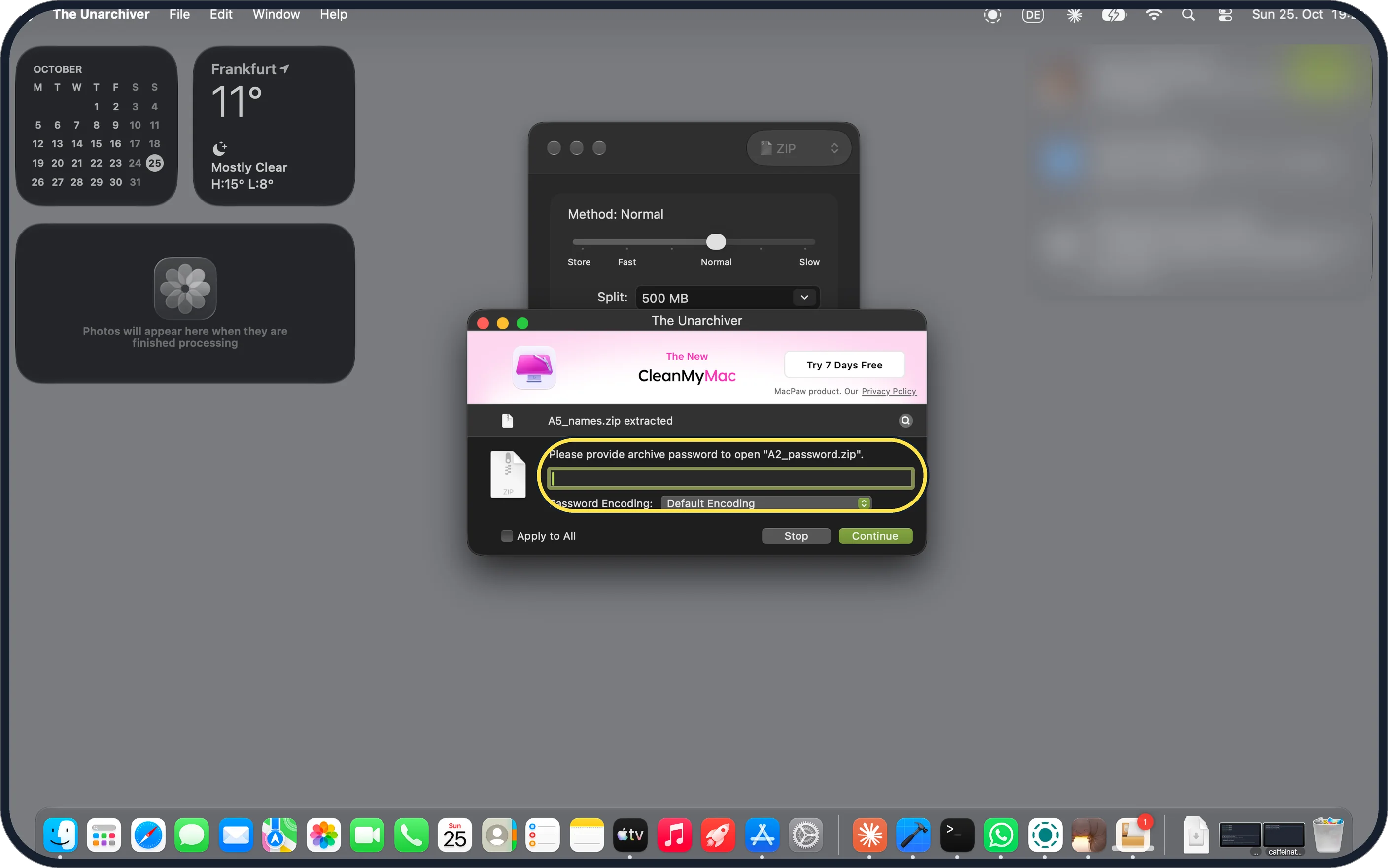Viewport: 1388px width, 868px height.
Task: Open FaceTime from the dock
Action: [x=368, y=835]
